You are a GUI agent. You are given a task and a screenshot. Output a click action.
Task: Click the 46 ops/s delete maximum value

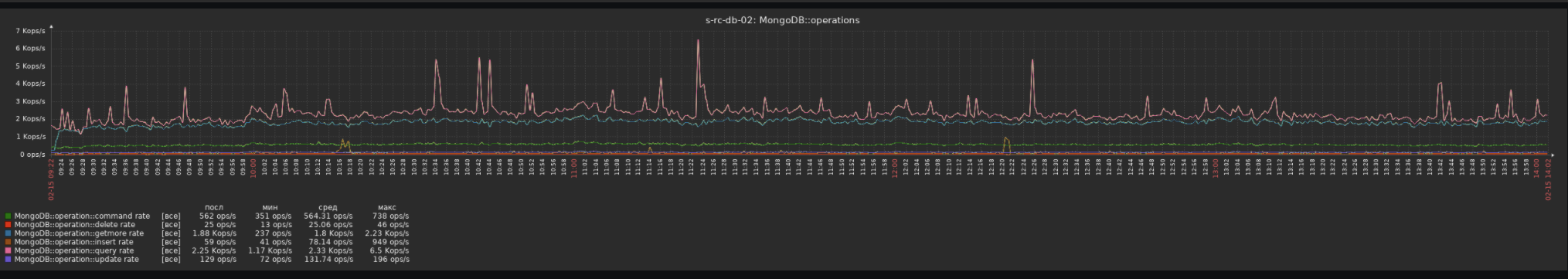(x=393, y=225)
